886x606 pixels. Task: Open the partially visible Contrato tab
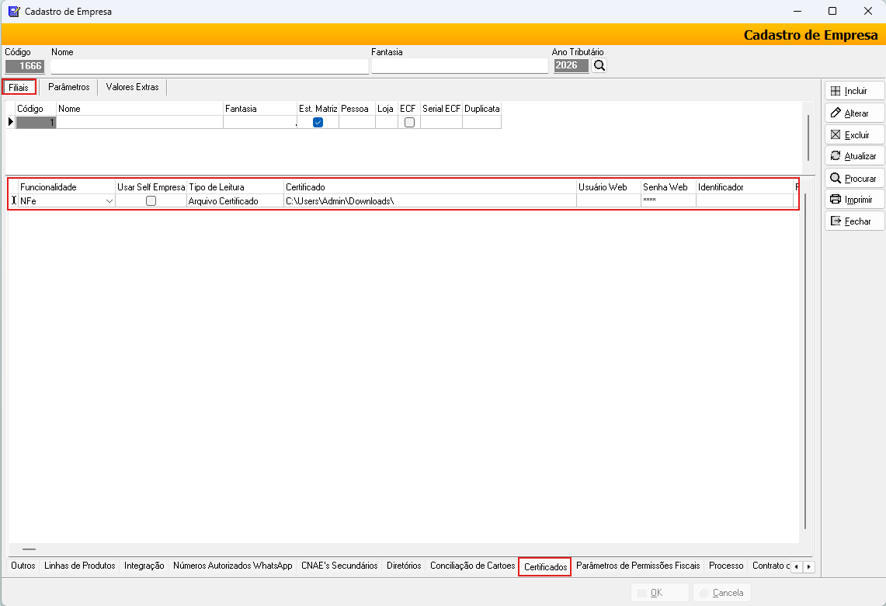coord(770,566)
